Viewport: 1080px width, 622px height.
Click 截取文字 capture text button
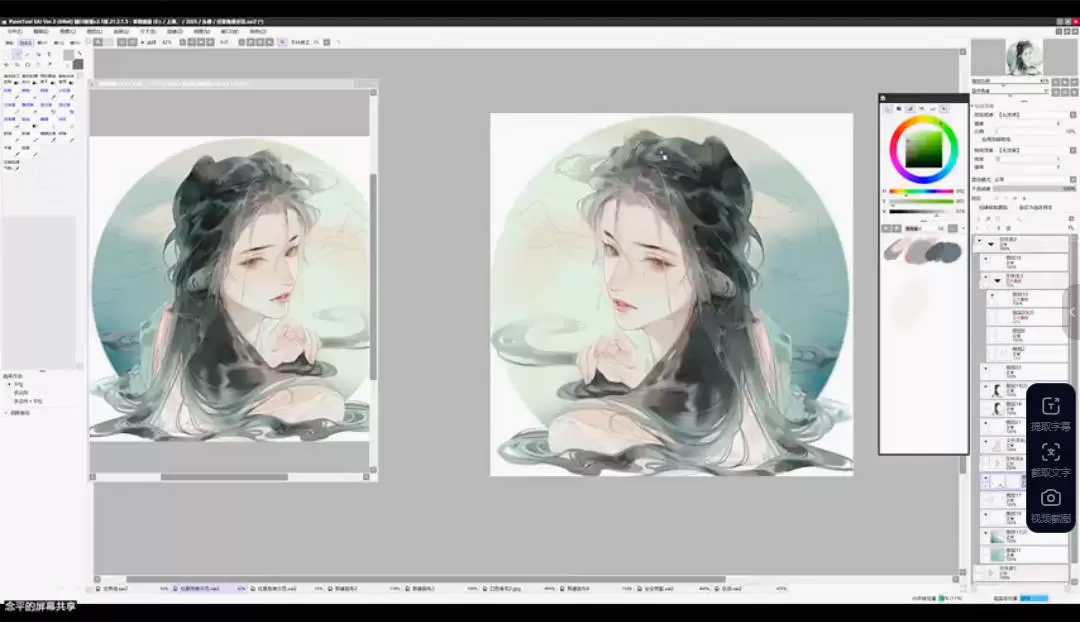(1050, 458)
